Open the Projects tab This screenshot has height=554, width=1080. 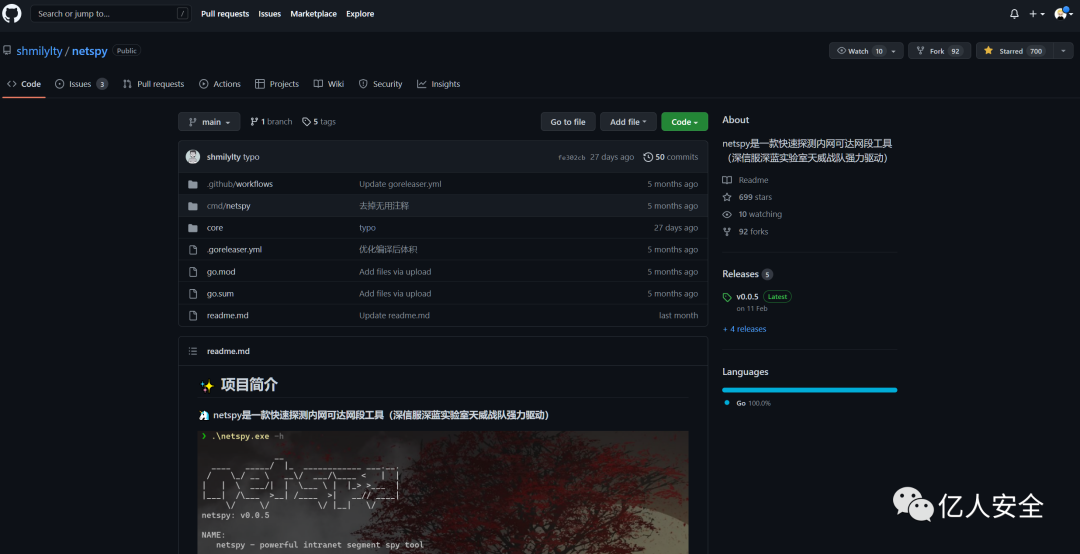pos(277,84)
